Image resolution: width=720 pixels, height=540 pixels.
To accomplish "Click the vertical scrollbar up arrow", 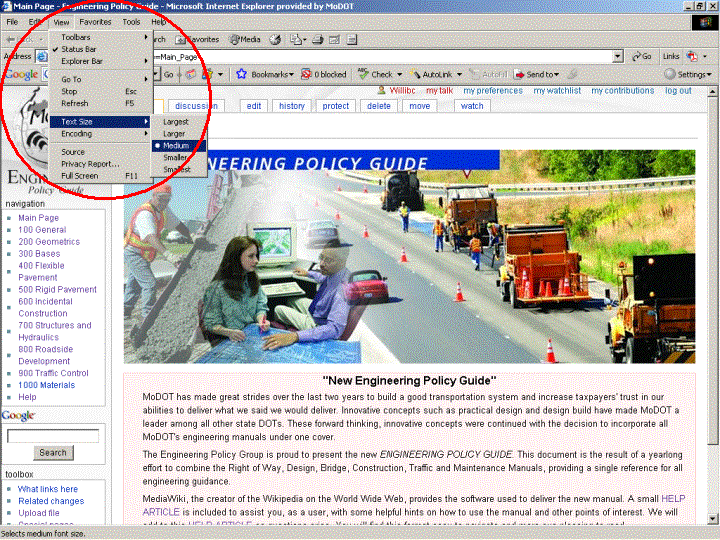I will 712,91.
